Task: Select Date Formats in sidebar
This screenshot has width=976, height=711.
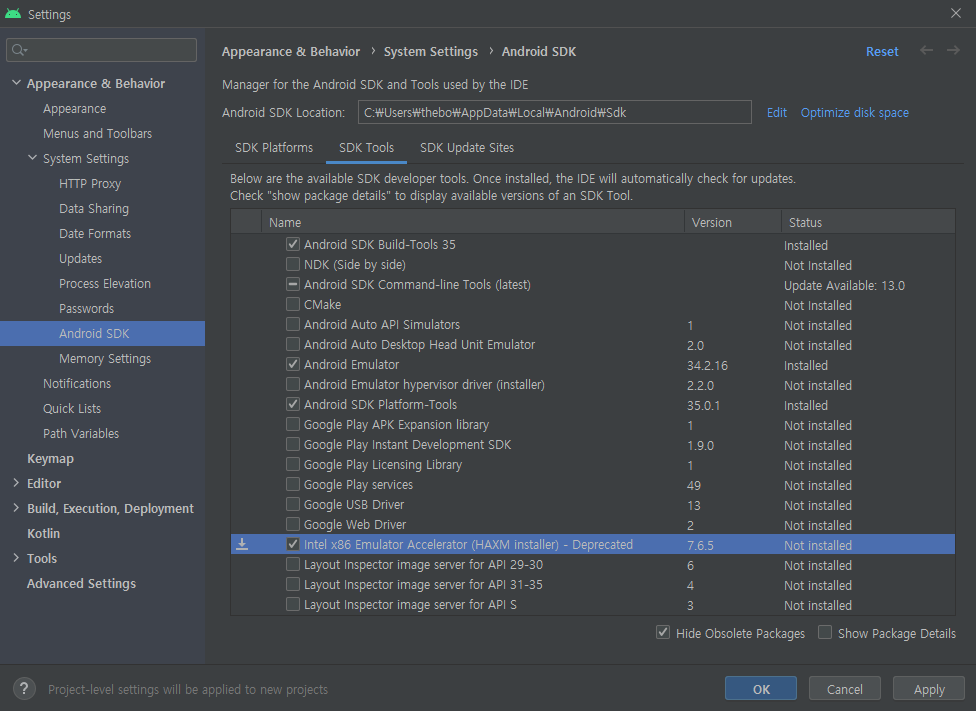Action: click(95, 233)
